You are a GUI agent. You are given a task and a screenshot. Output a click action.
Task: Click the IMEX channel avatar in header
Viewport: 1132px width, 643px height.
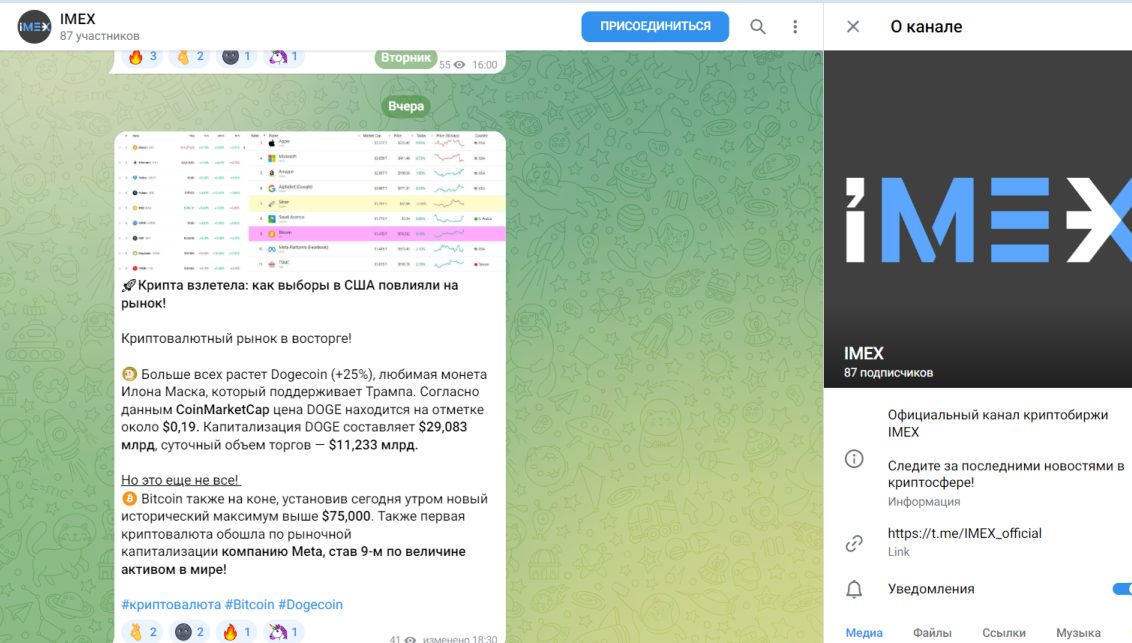(x=34, y=27)
